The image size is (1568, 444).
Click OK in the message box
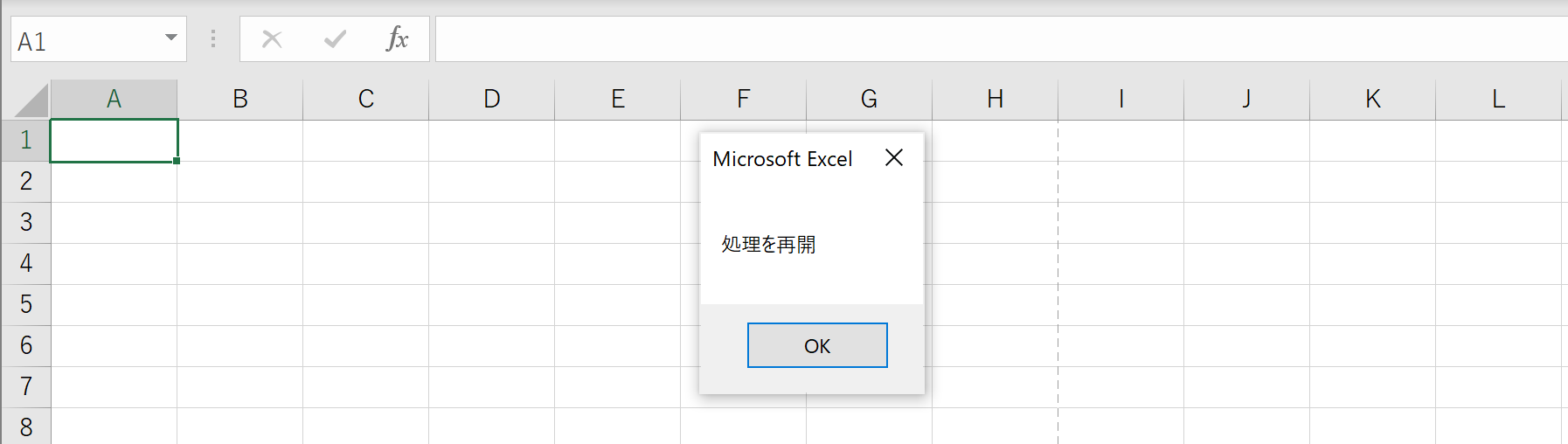(x=817, y=345)
